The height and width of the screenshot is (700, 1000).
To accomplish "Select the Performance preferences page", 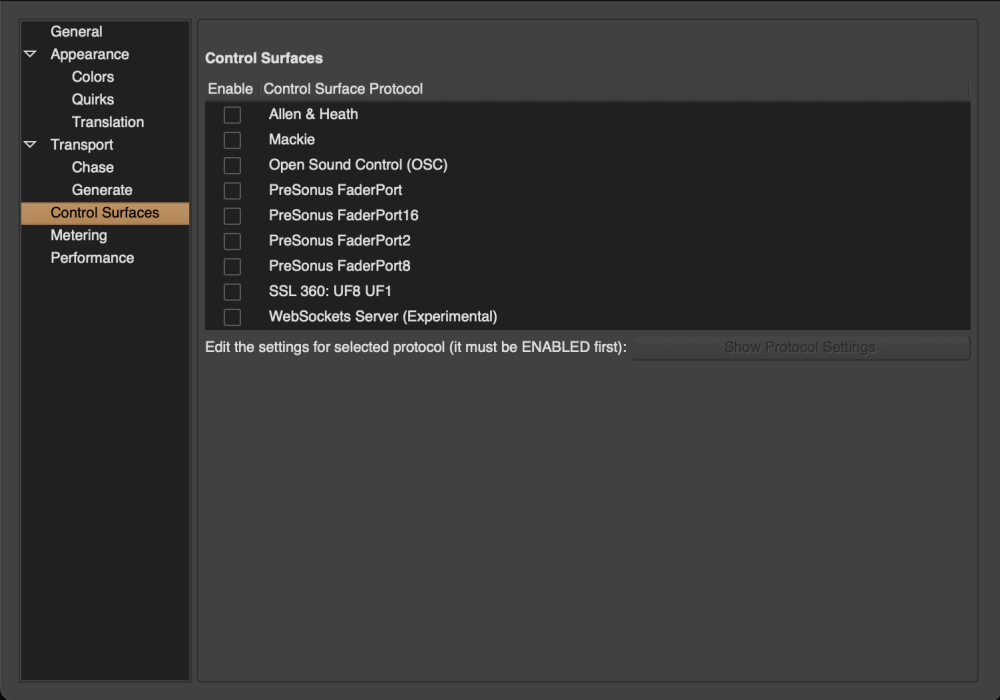I will point(92,257).
